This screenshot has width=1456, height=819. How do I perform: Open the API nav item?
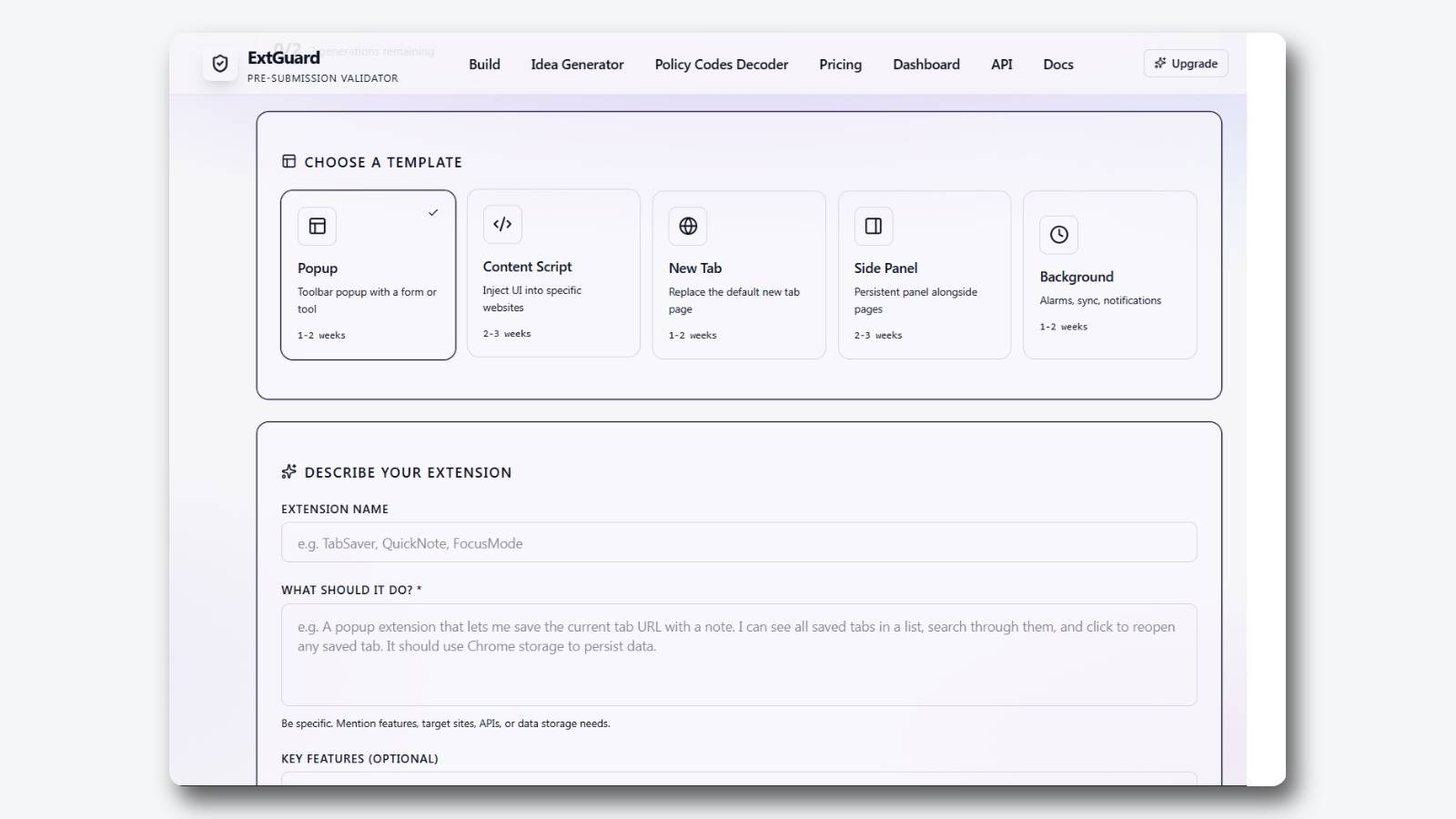tap(1002, 65)
